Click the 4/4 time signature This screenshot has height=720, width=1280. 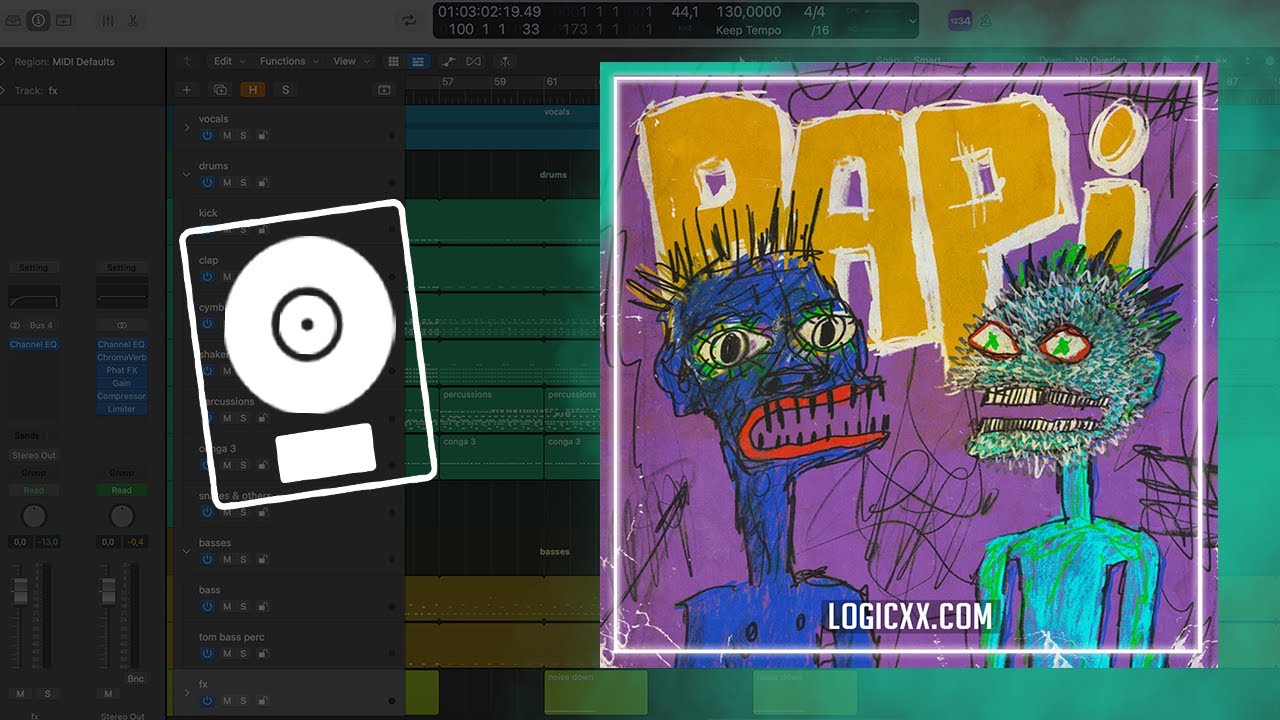(x=814, y=12)
